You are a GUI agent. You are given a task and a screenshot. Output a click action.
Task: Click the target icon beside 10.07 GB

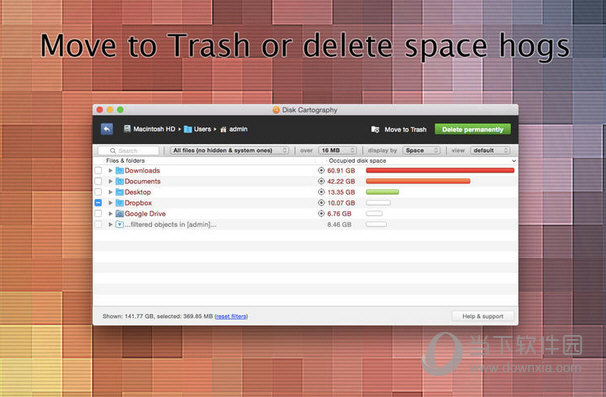(x=321, y=203)
